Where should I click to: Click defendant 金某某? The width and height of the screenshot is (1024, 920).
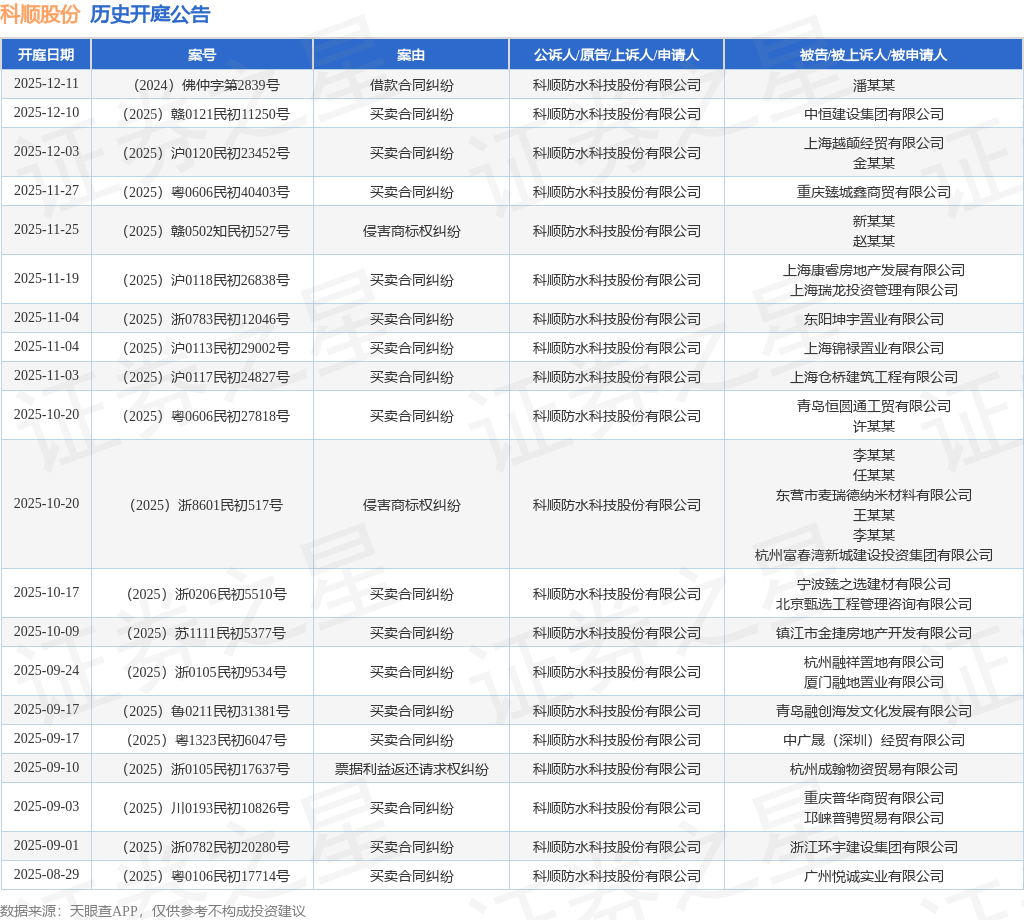click(874, 163)
